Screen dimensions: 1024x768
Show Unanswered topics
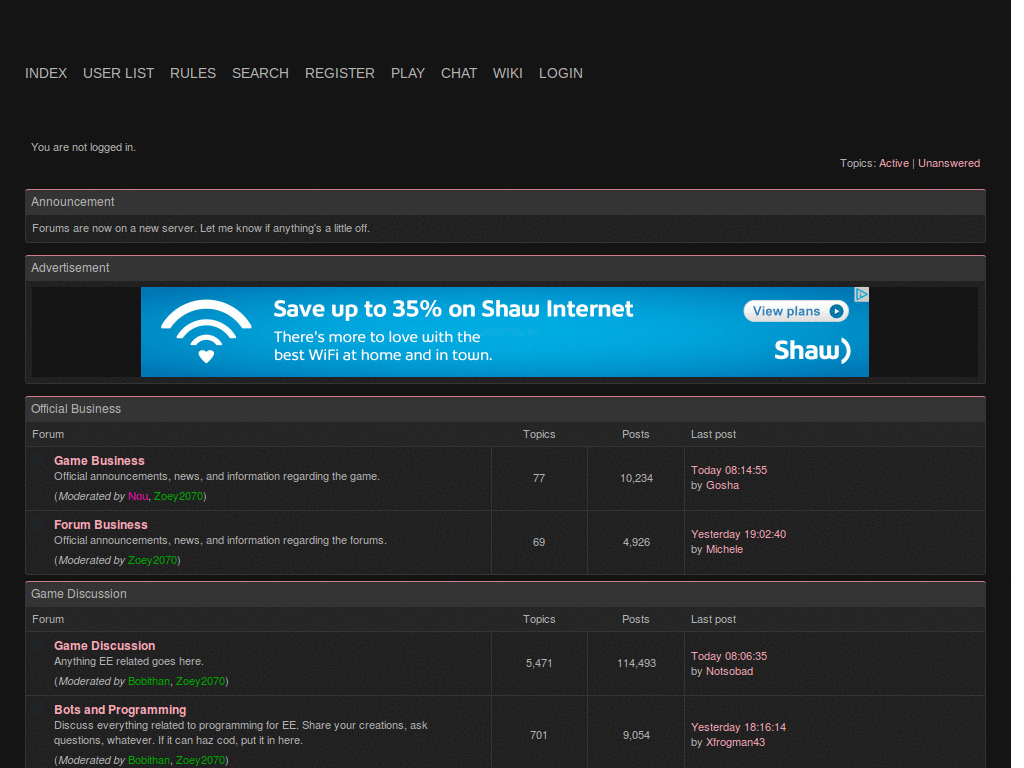pos(948,163)
